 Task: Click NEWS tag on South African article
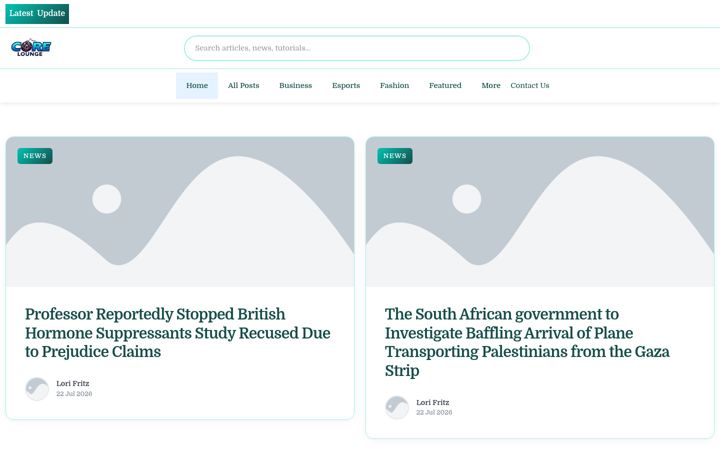[395, 156]
